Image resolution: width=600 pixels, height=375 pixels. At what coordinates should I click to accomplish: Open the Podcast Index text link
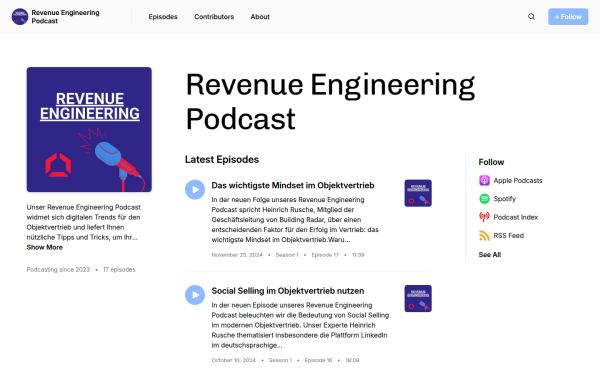click(x=515, y=217)
